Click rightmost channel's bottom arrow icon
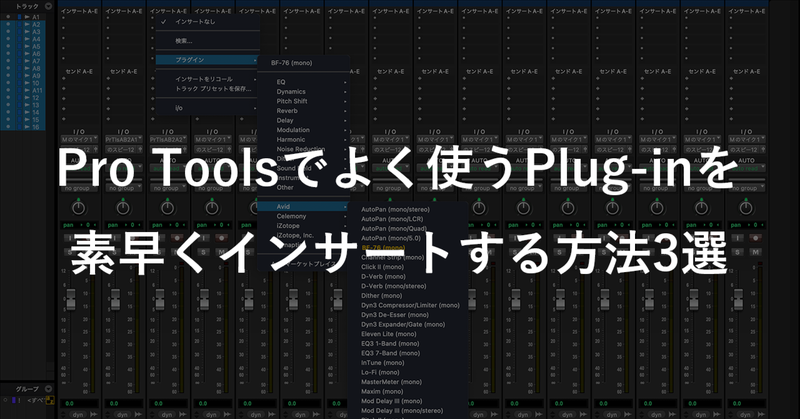Image resolution: width=800 pixels, height=419 pixels. (x=760, y=414)
